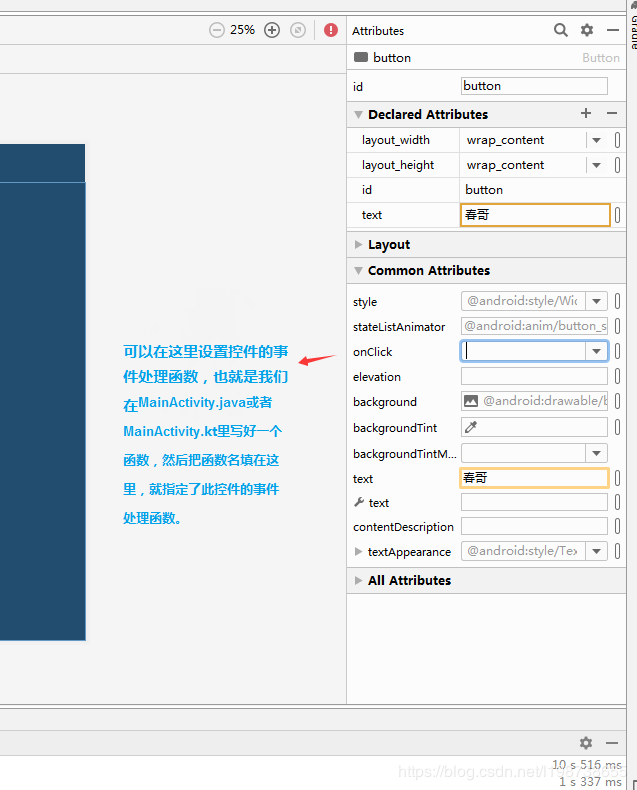Viewport: 637px width, 790px height.
Task: Zoom in the design preview
Action: (272, 30)
